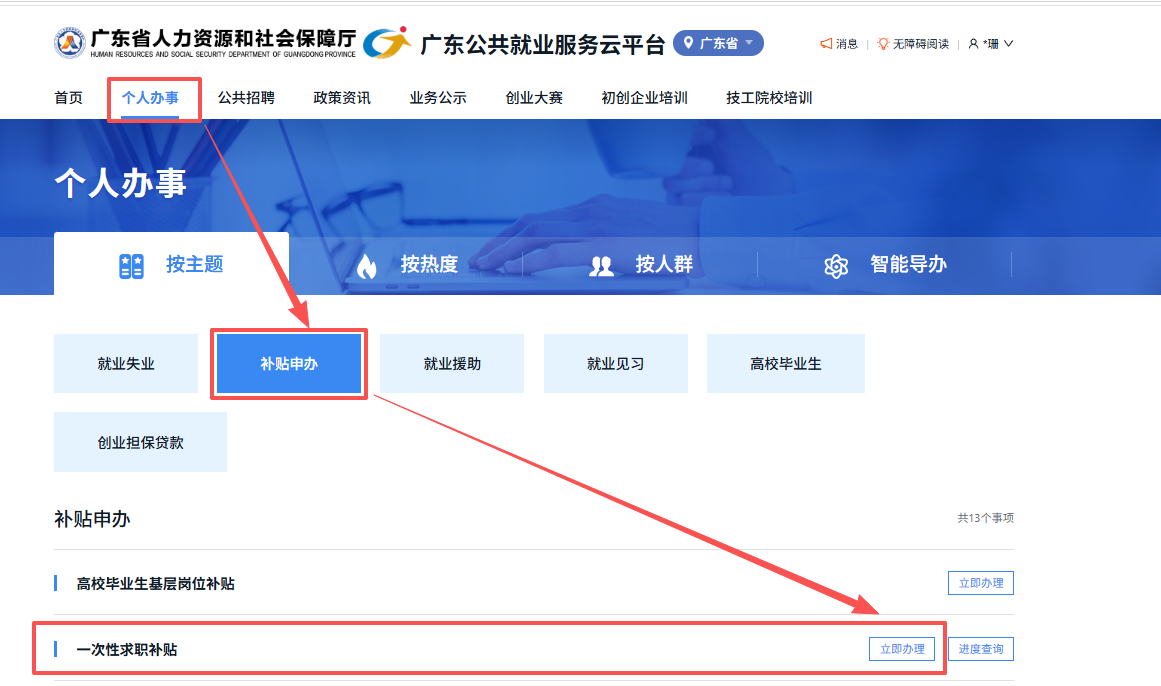
Task: Go to 首页 in the navigation bar
Action: coord(68,98)
